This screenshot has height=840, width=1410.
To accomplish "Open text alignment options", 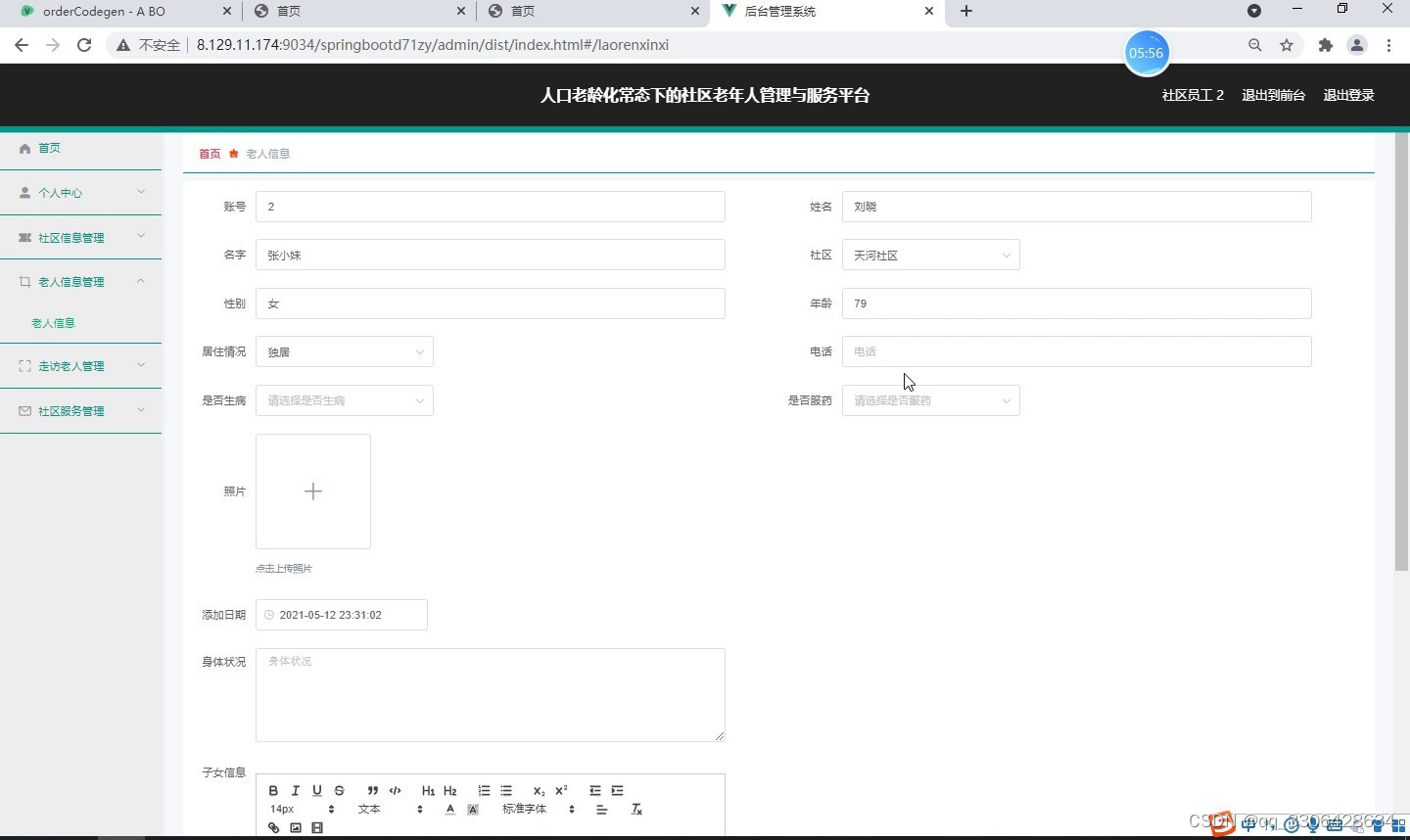I will [x=601, y=810].
